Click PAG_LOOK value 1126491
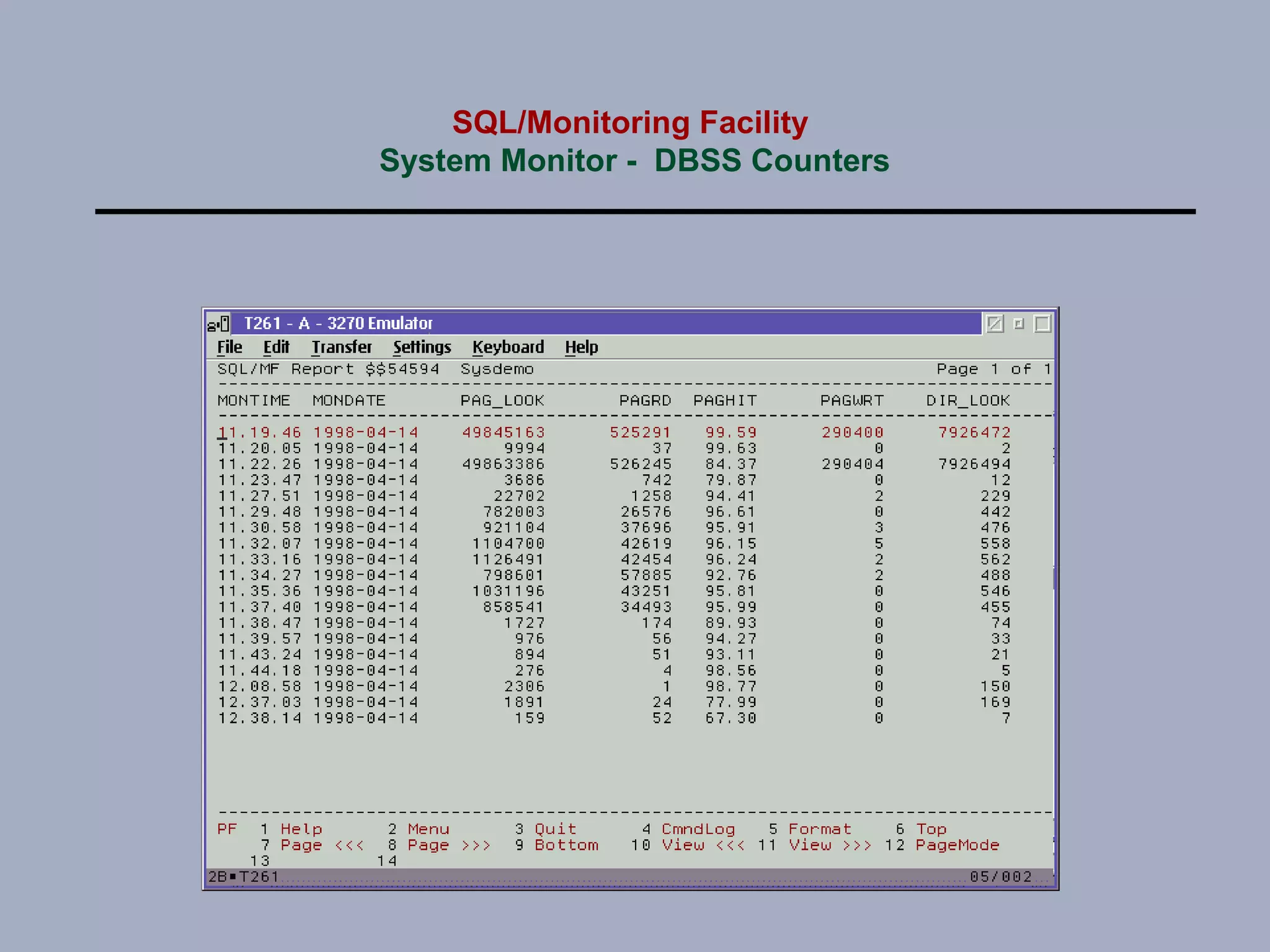Viewport: 1270px width, 952px height. coord(508,560)
